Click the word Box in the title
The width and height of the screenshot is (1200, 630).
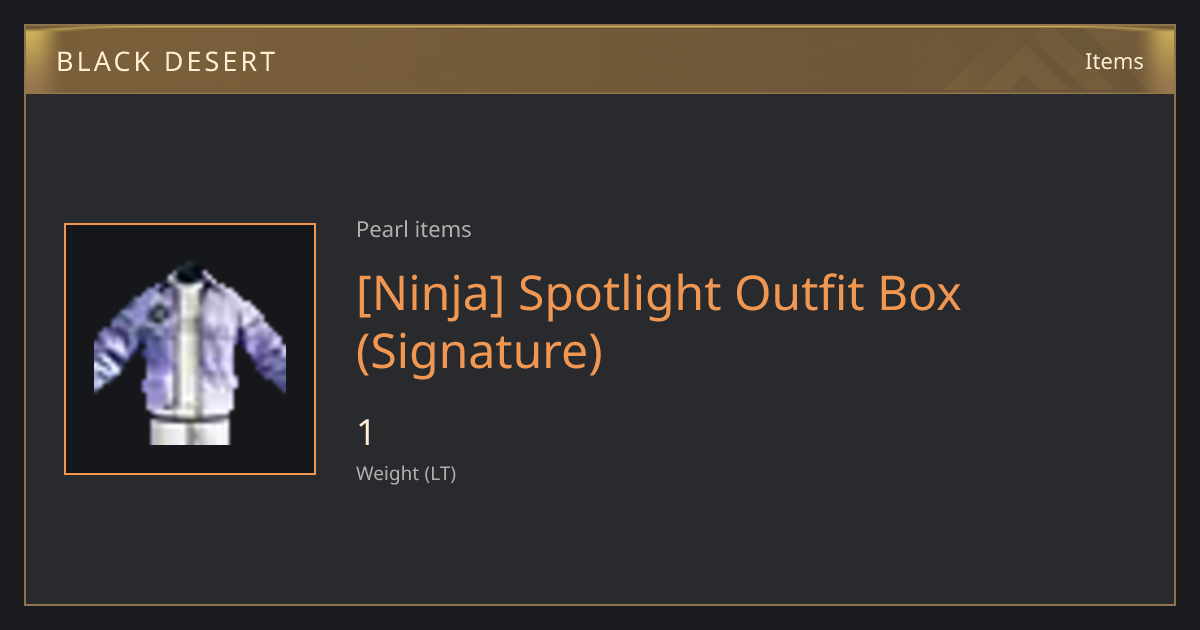click(x=921, y=294)
